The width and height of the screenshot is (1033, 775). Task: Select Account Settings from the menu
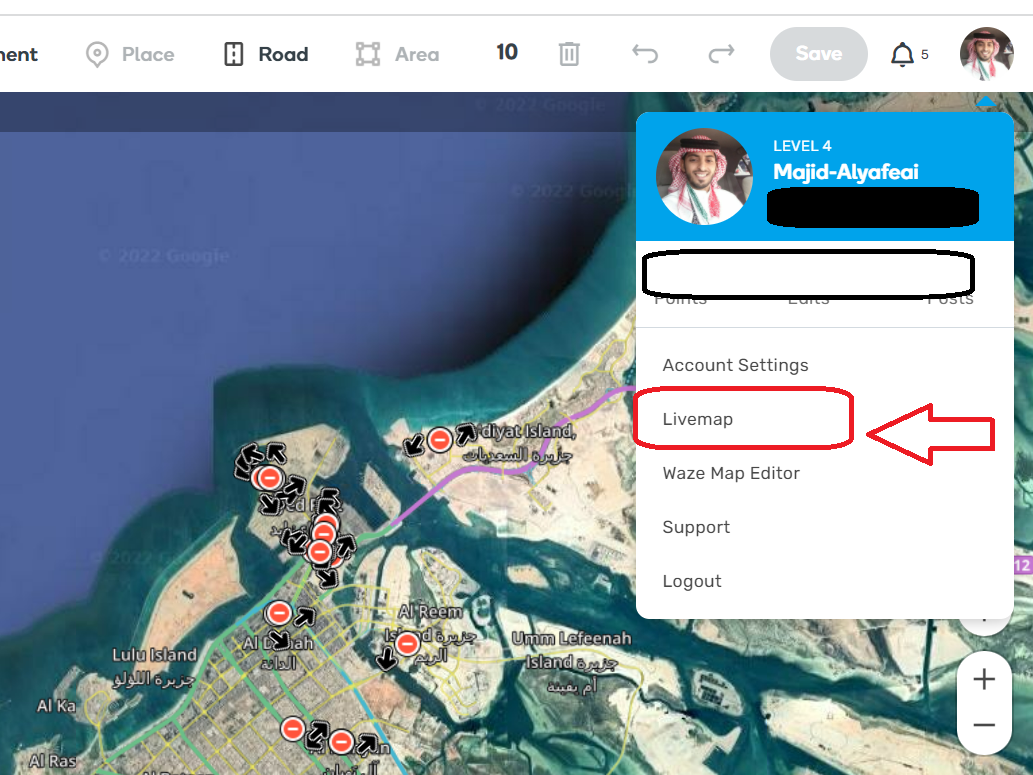735,365
